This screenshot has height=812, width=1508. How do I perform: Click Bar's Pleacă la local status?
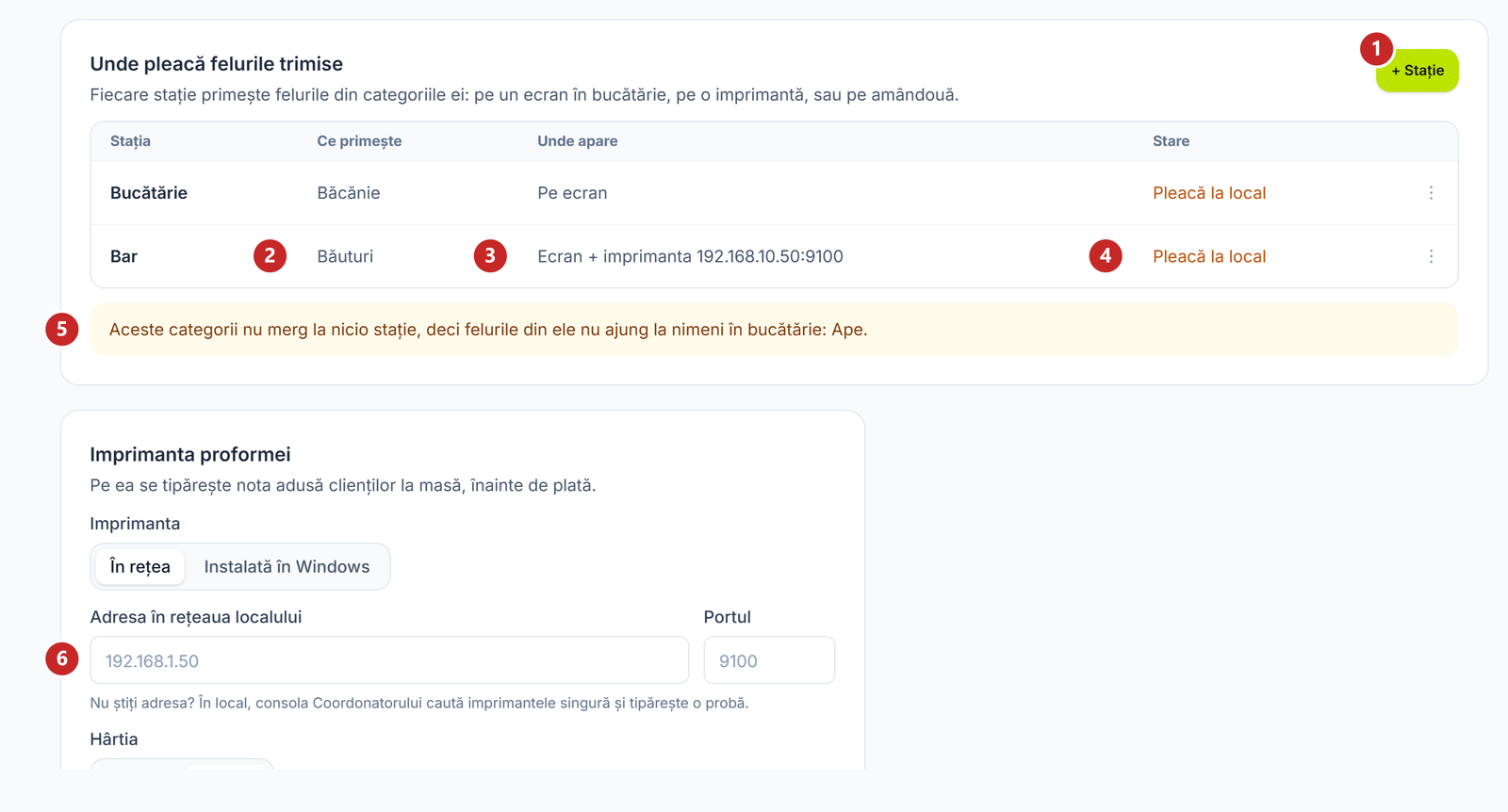coord(1209,256)
